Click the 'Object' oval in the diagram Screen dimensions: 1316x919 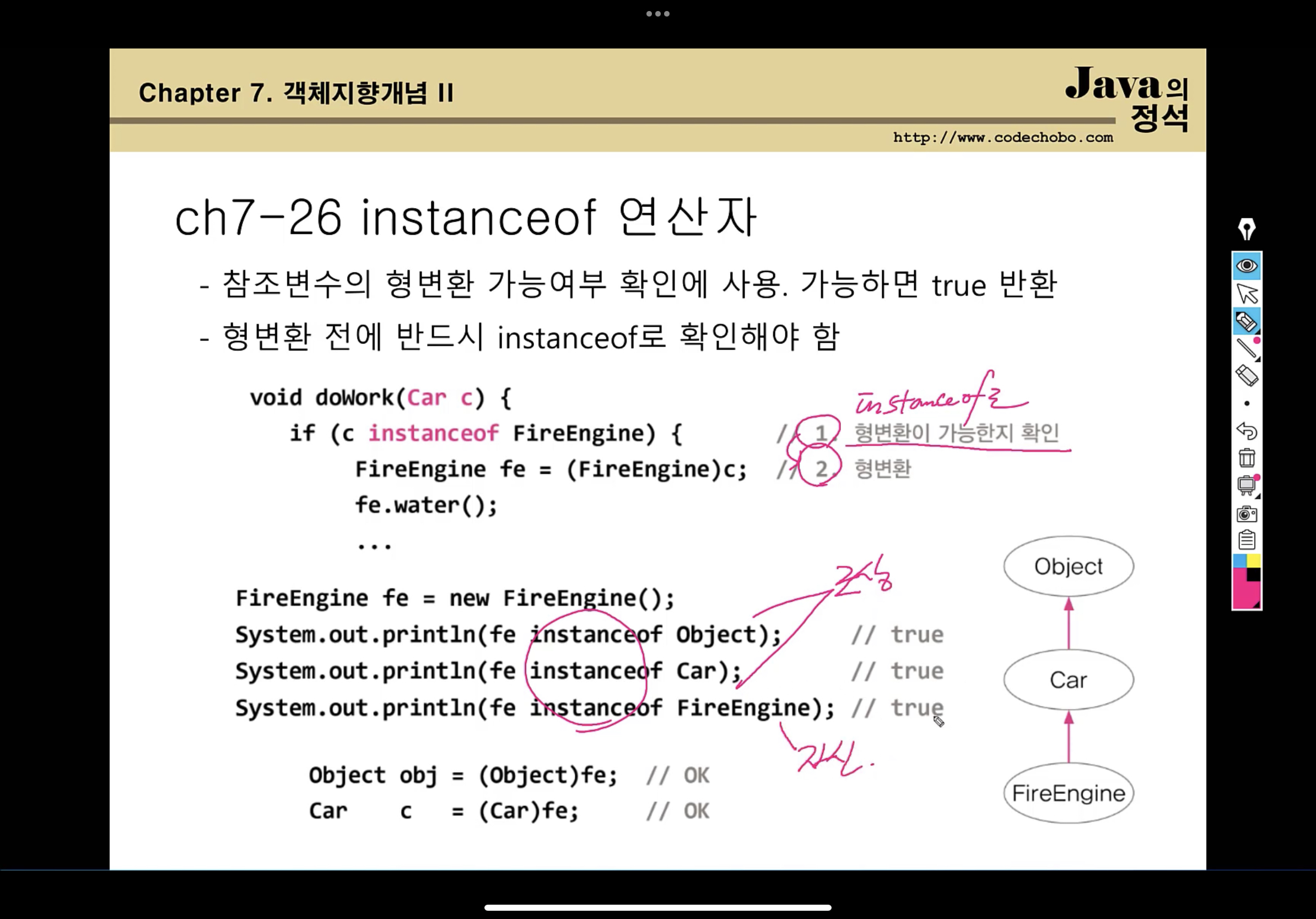click(1069, 566)
